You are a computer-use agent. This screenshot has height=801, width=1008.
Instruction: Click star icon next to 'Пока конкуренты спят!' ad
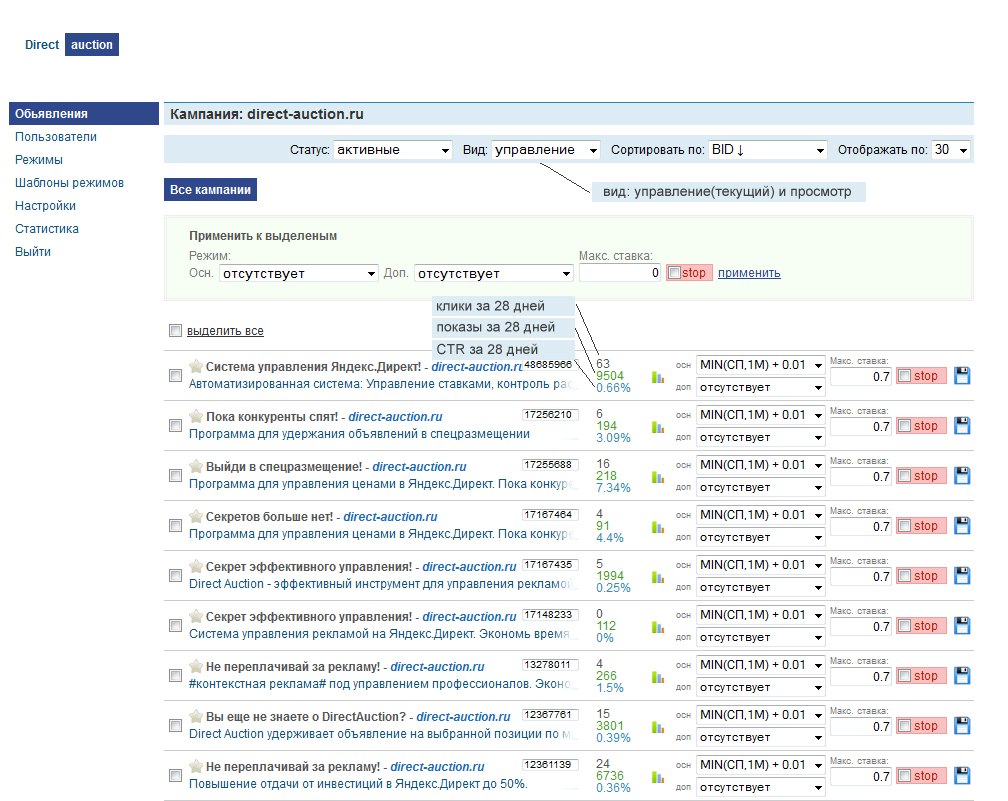click(x=196, y=415)
